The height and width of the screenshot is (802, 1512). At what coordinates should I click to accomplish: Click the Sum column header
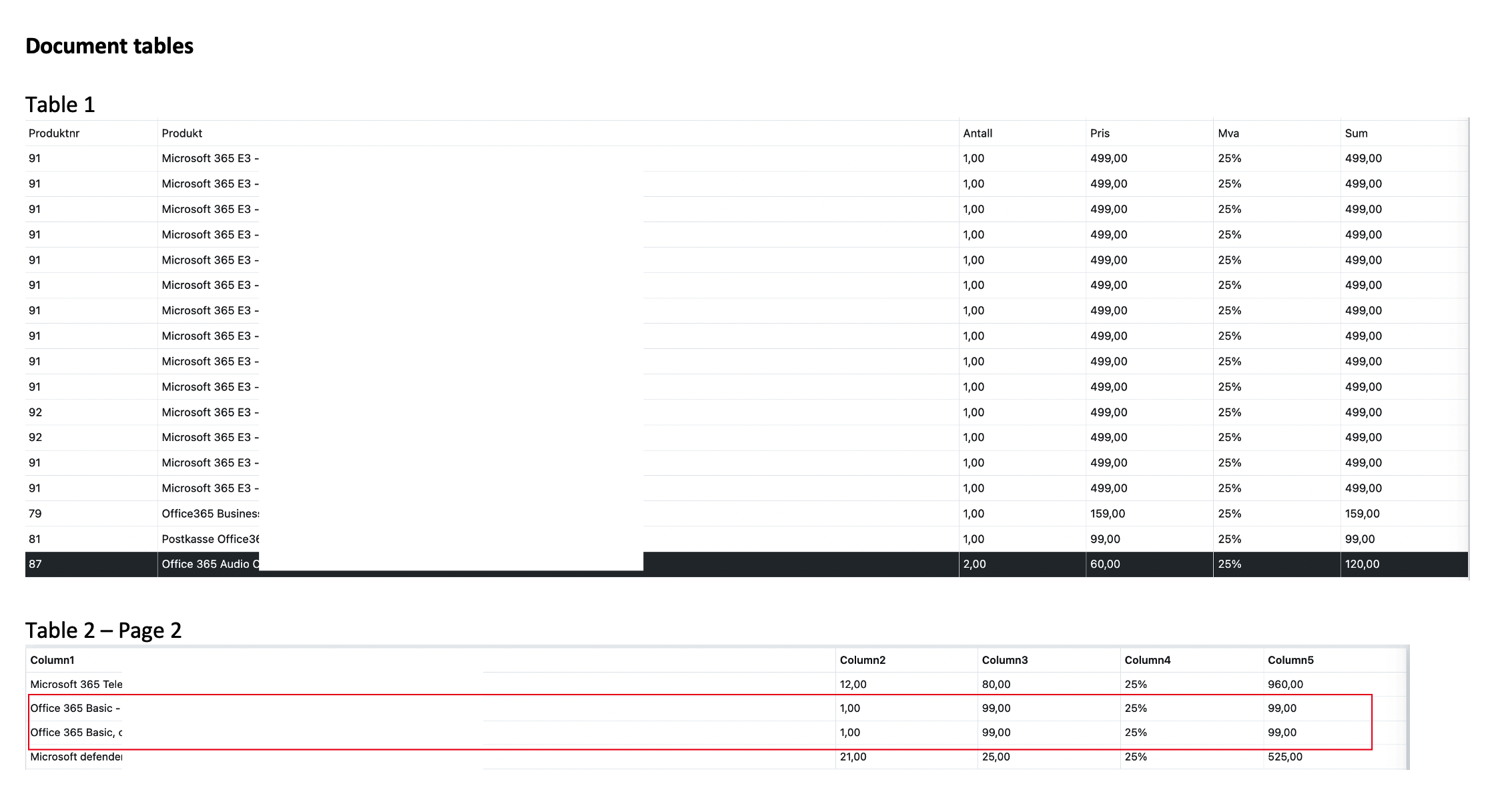pyautogui.click(x=1356, y=133)
